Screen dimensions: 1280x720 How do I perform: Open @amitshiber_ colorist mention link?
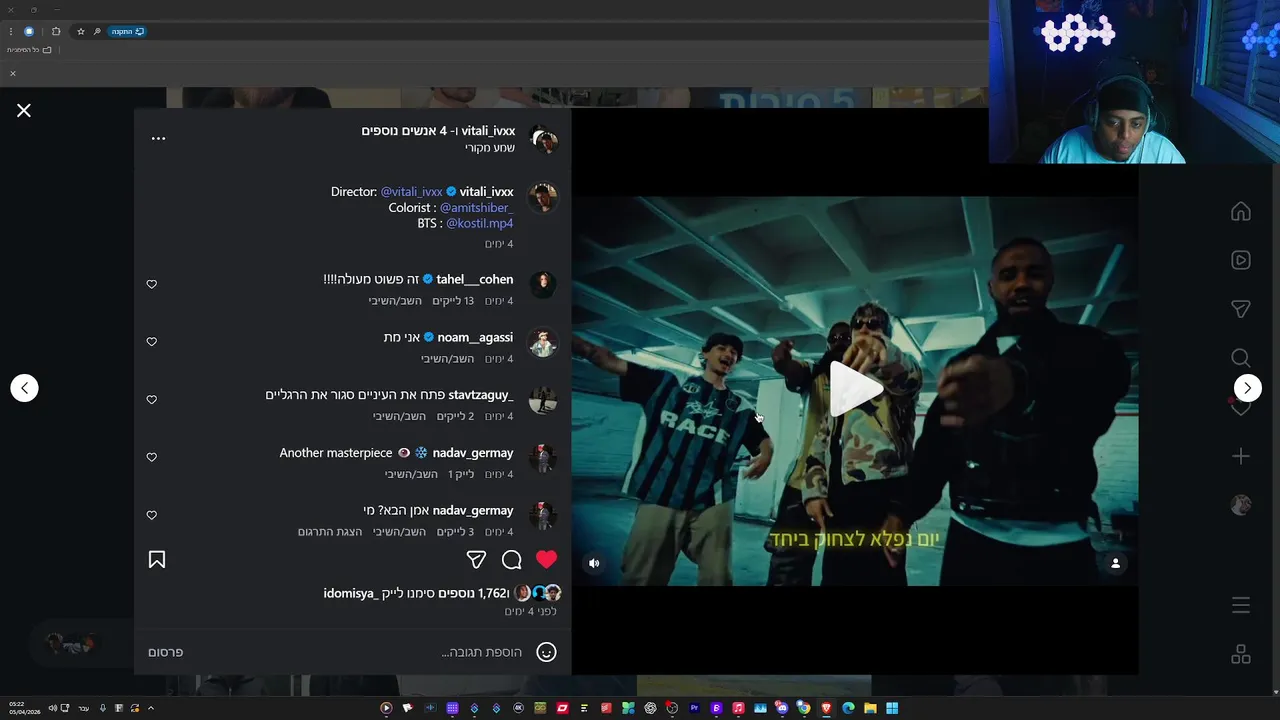(x=476, y=208)
